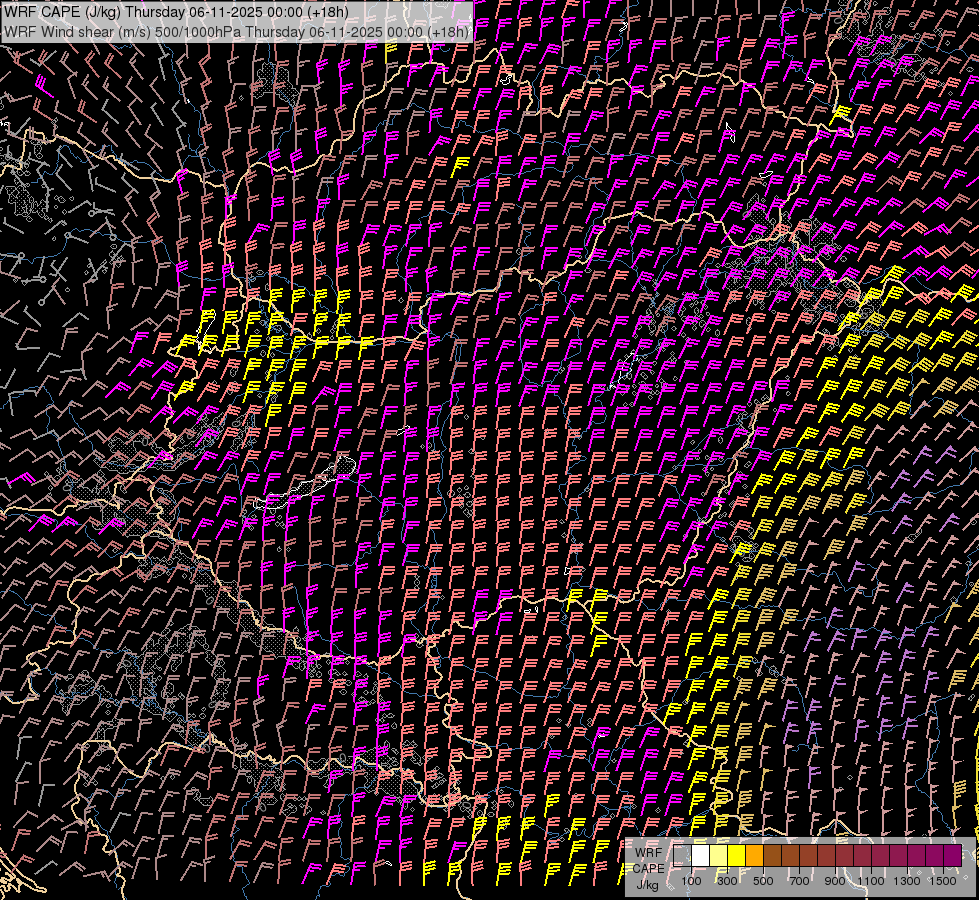Click the 1500 legend scale label

pos(943,881)
